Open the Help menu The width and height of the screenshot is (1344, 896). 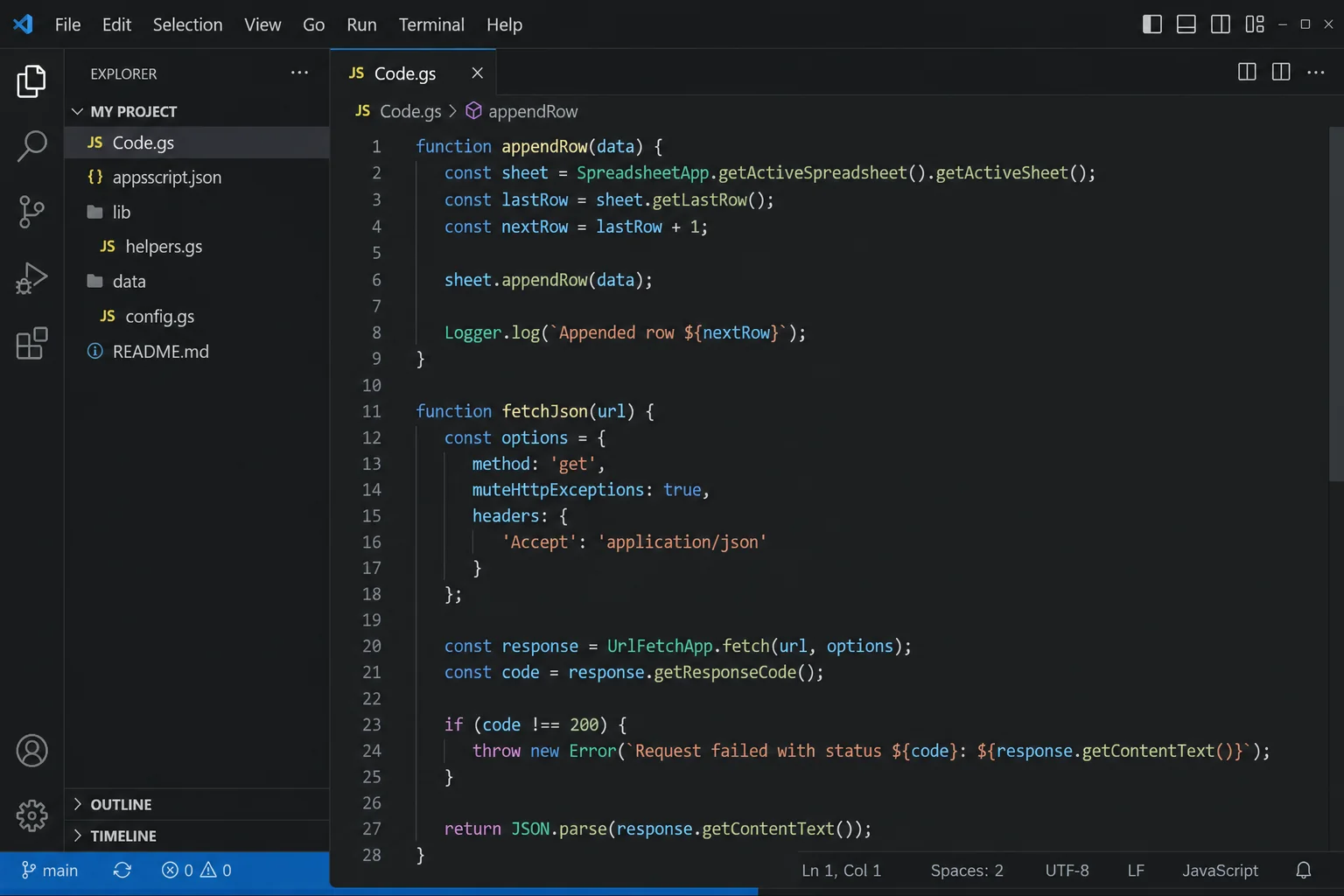point(504,24)
